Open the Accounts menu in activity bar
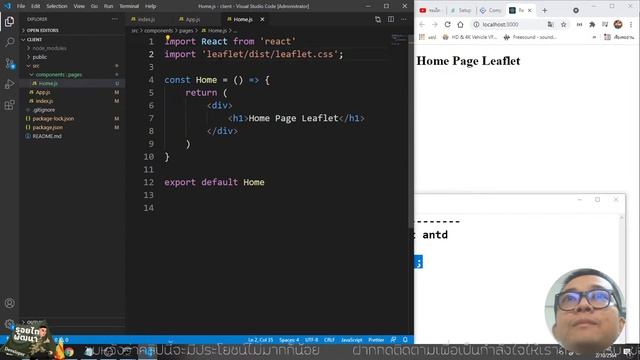 [x=10, y=303]
